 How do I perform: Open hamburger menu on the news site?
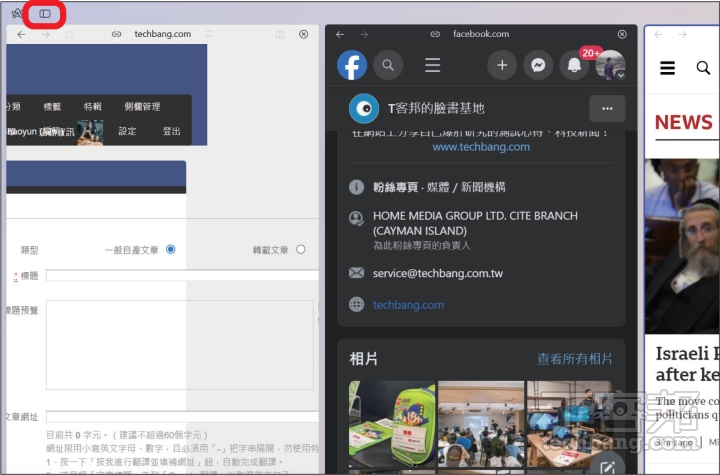(667, 68)
